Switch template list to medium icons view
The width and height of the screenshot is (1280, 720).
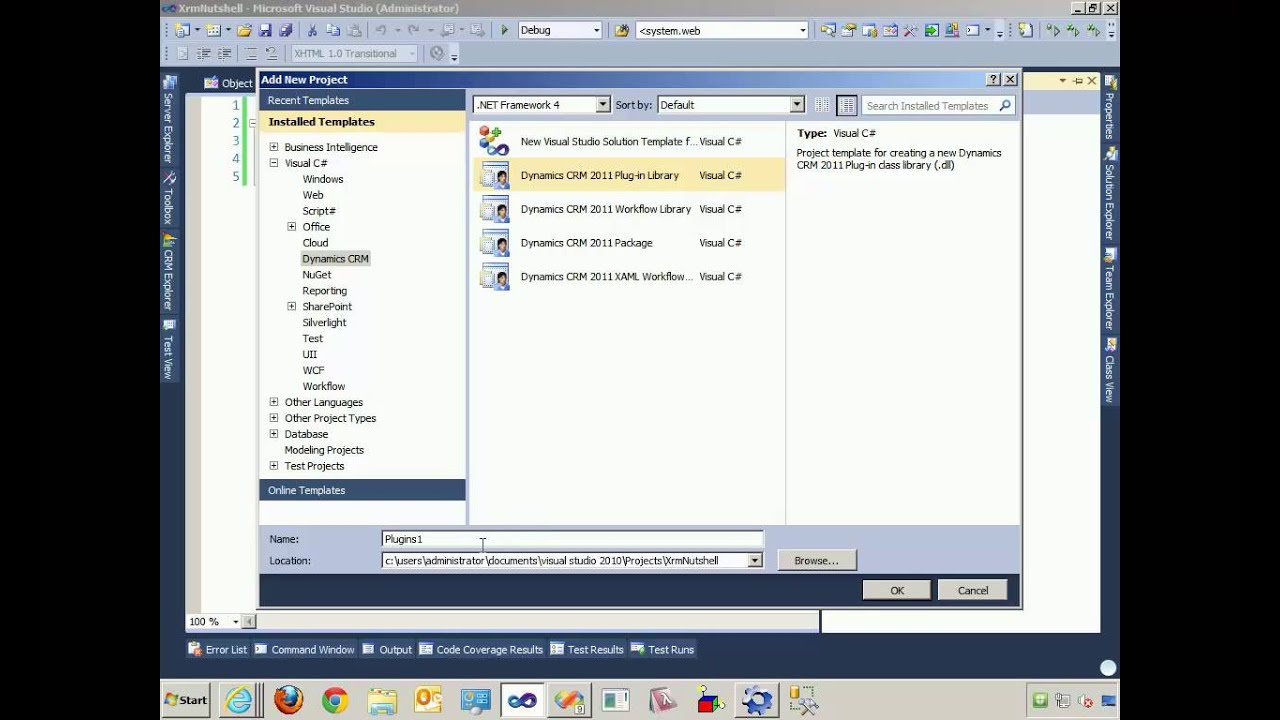point(847,105)
